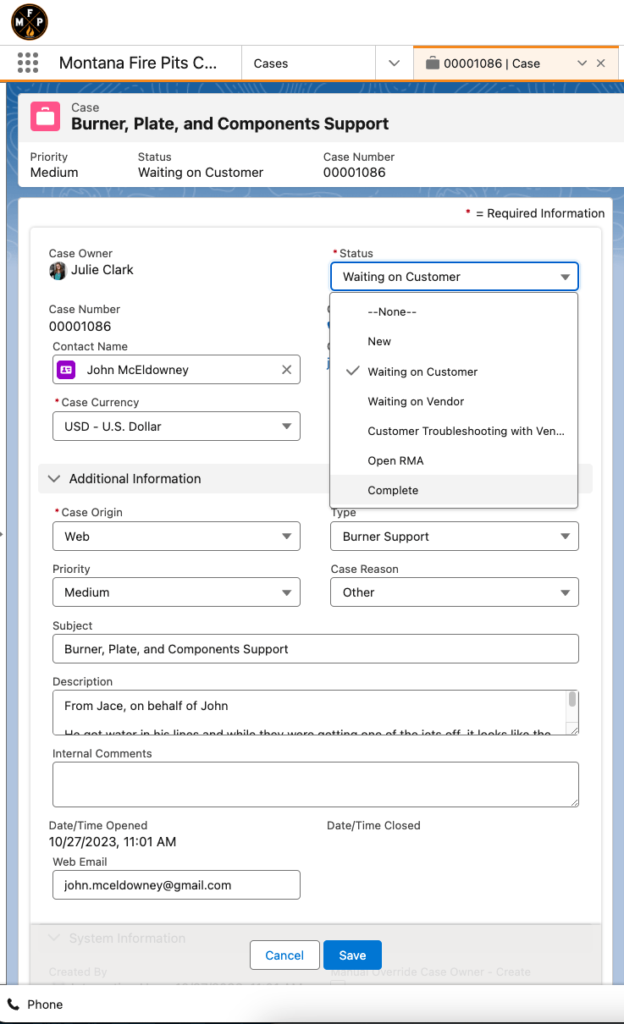Select the Open RMA status
This screenshot has width=624, height=1024.
tap(454, 460)
